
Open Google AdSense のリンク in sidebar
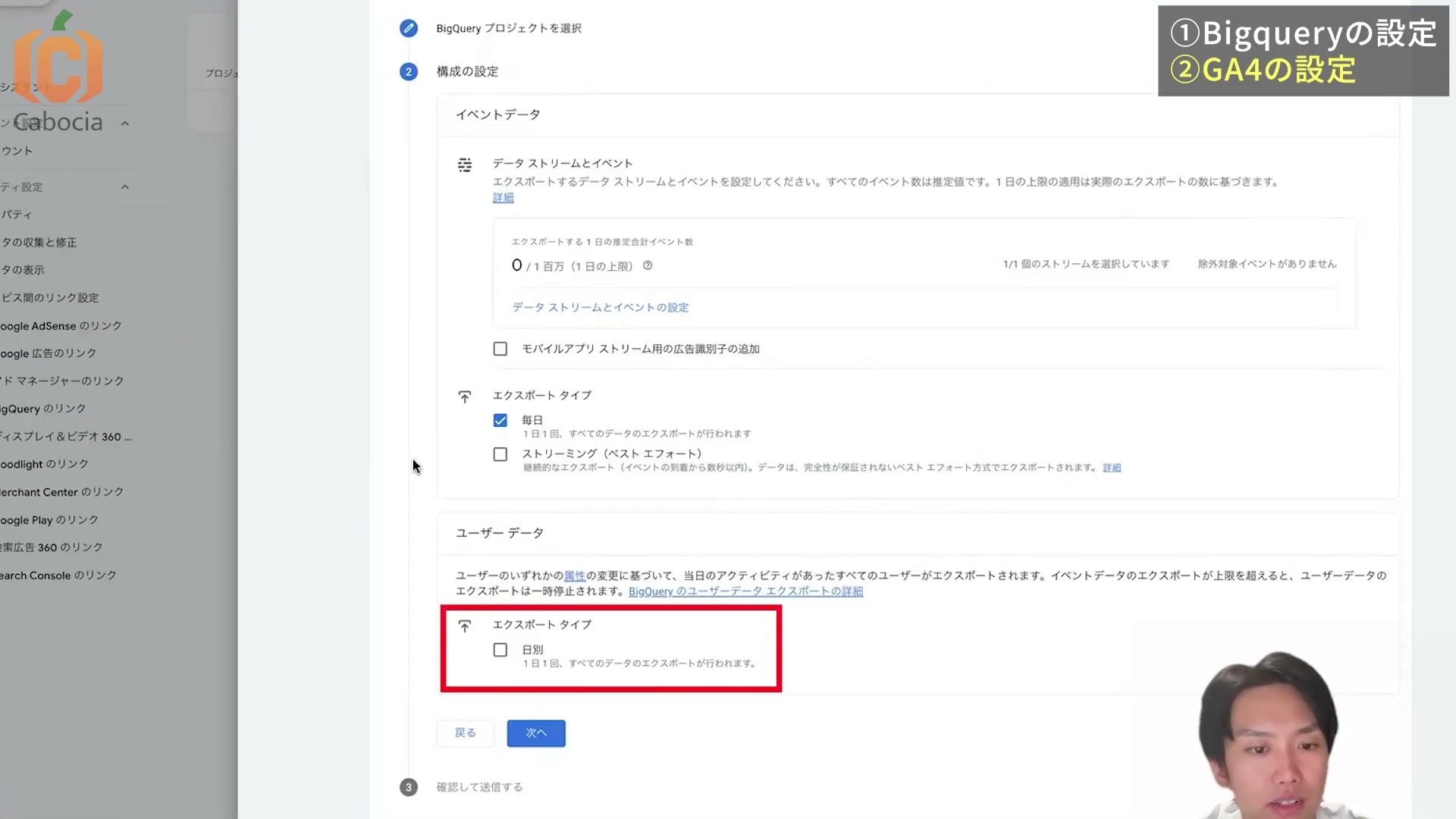pos(61,325)
